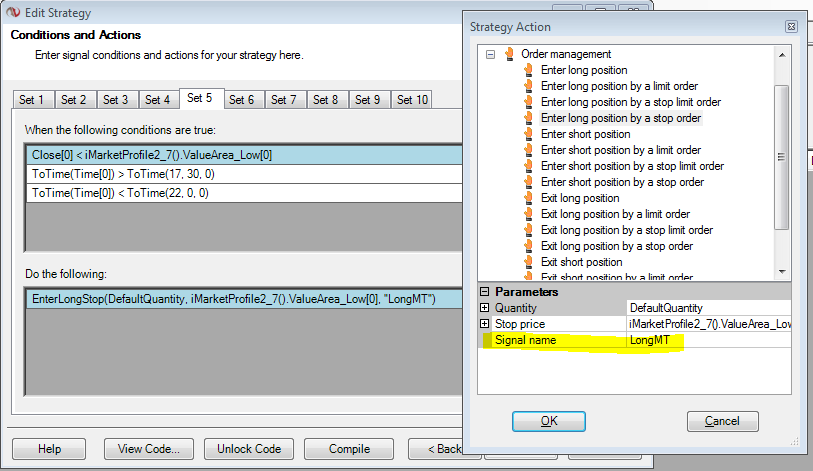Select condition ToTime(Time[0]) < ToTime(22, 0, 0)

point(244,193)
